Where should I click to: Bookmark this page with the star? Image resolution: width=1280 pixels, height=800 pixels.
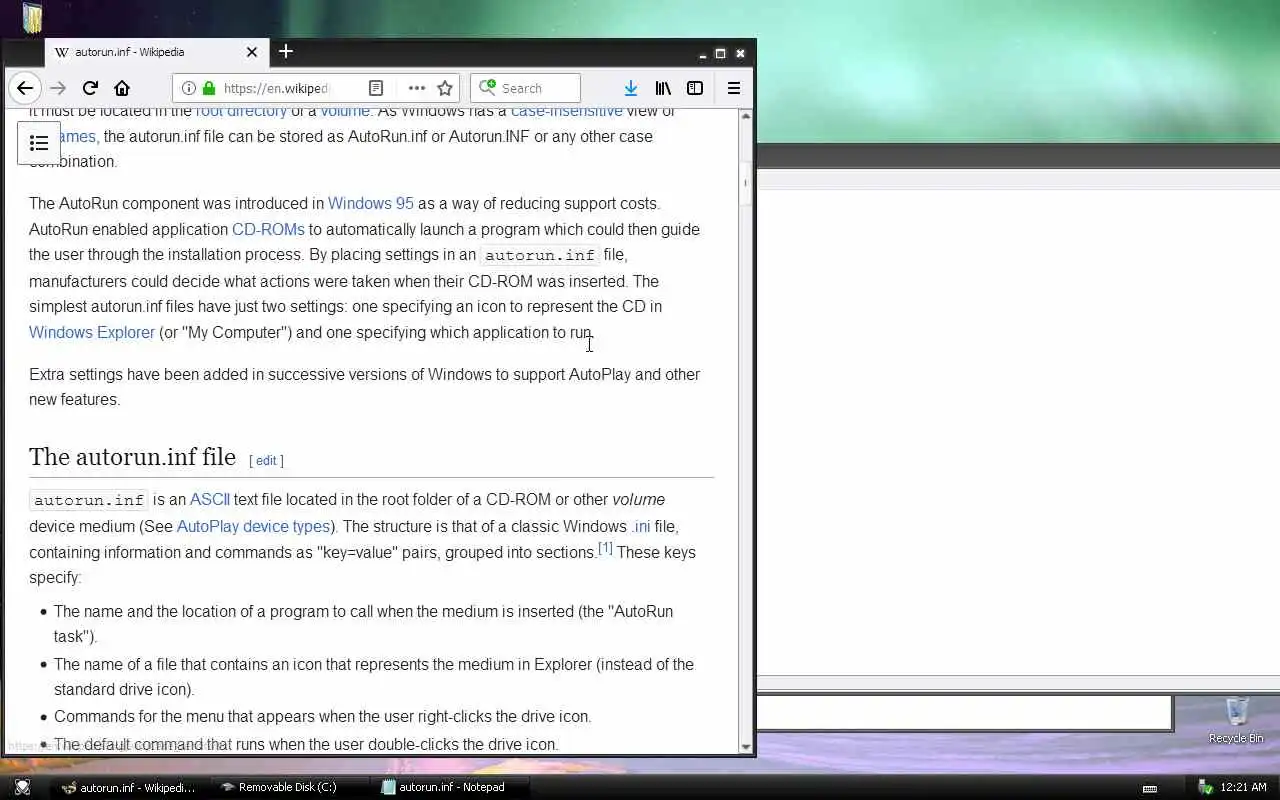click(x=445, y=88)
